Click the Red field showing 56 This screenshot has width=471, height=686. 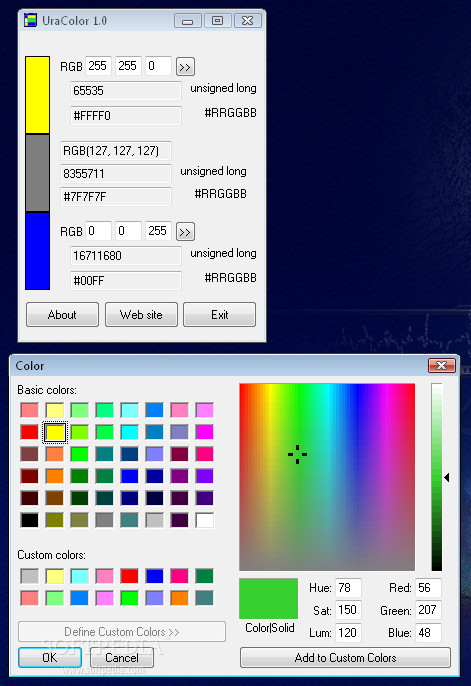coord(428,588)
